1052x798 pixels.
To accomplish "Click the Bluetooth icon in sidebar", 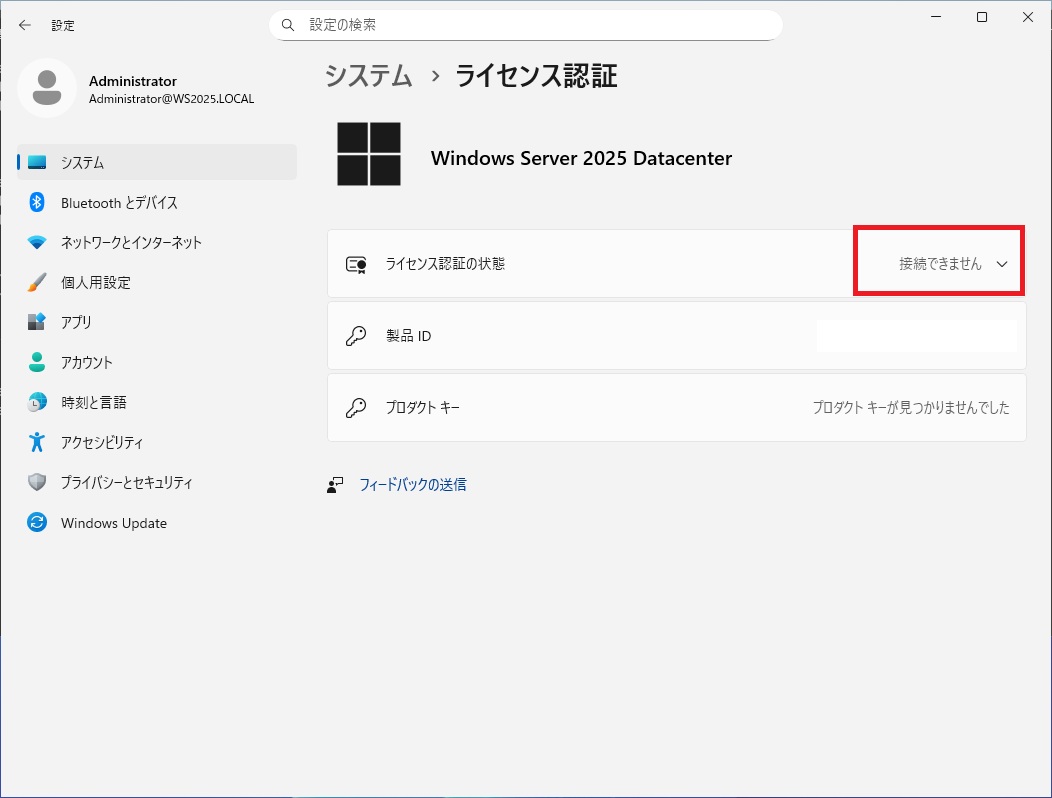I will 37,202.
